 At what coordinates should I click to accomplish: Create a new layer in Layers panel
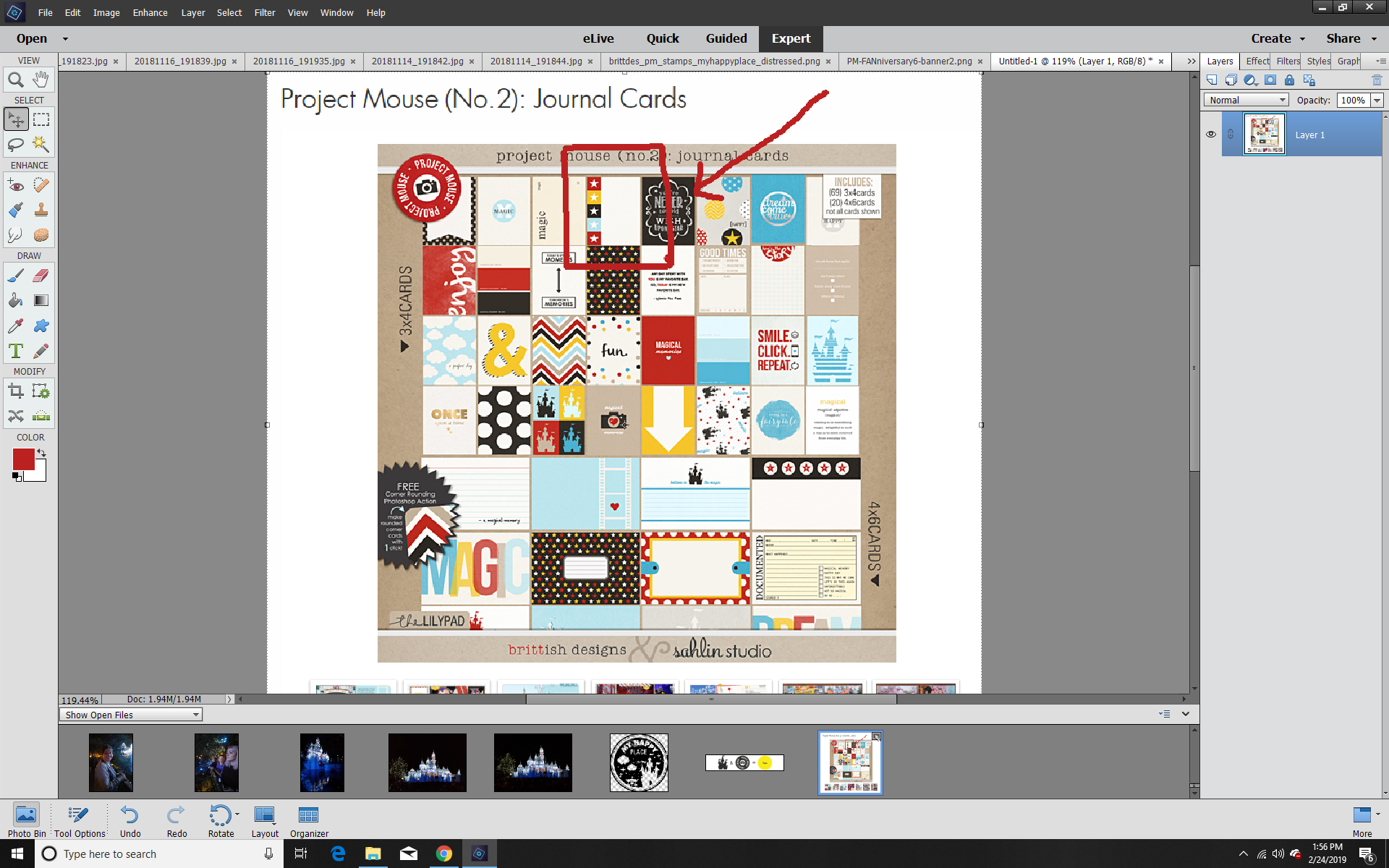click(x=1212, y=80)
